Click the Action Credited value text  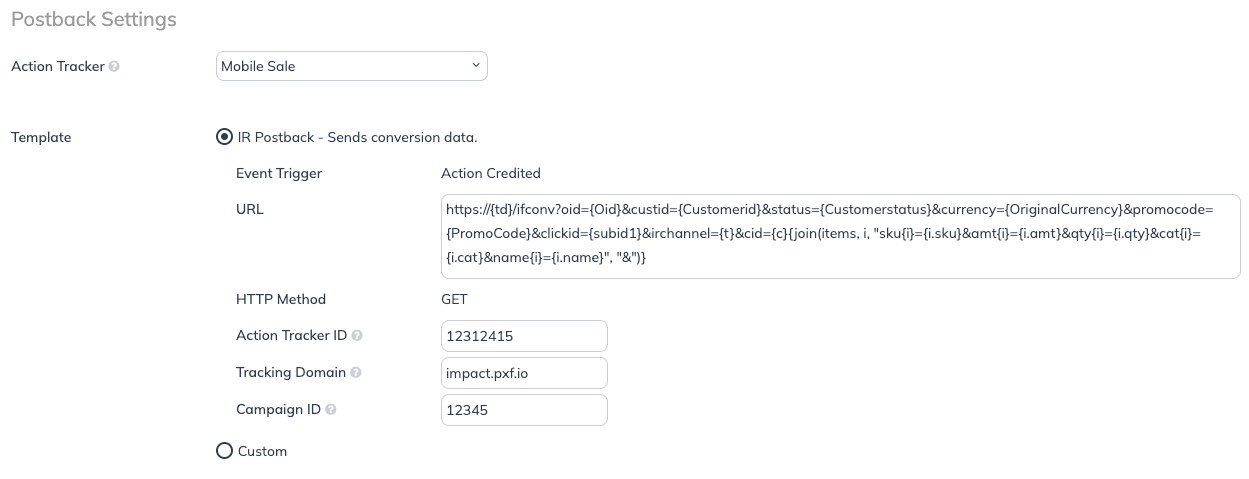490,173
